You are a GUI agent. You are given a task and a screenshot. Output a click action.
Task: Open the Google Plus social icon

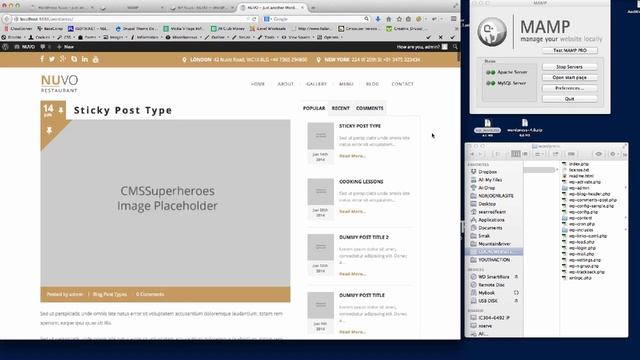click(62, 59)
